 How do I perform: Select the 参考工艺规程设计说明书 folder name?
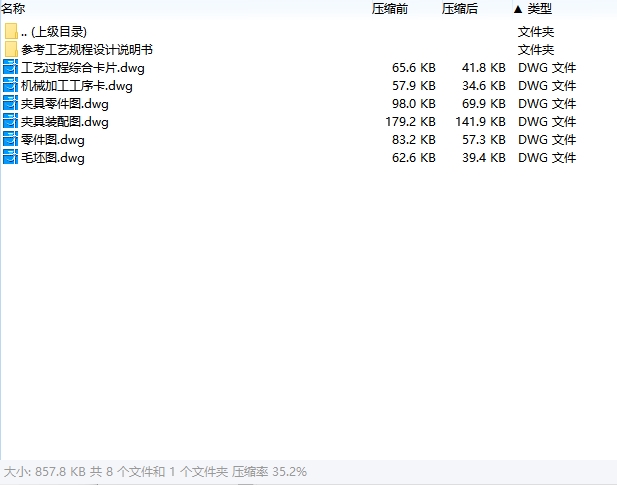87,50
